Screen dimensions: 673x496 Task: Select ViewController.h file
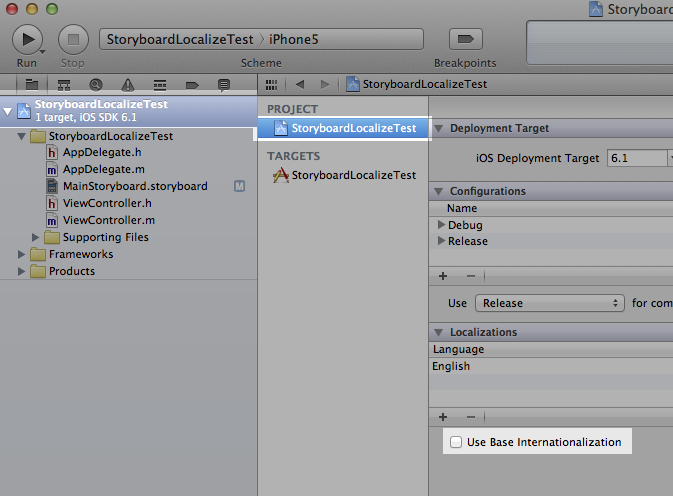coord(107,203)
